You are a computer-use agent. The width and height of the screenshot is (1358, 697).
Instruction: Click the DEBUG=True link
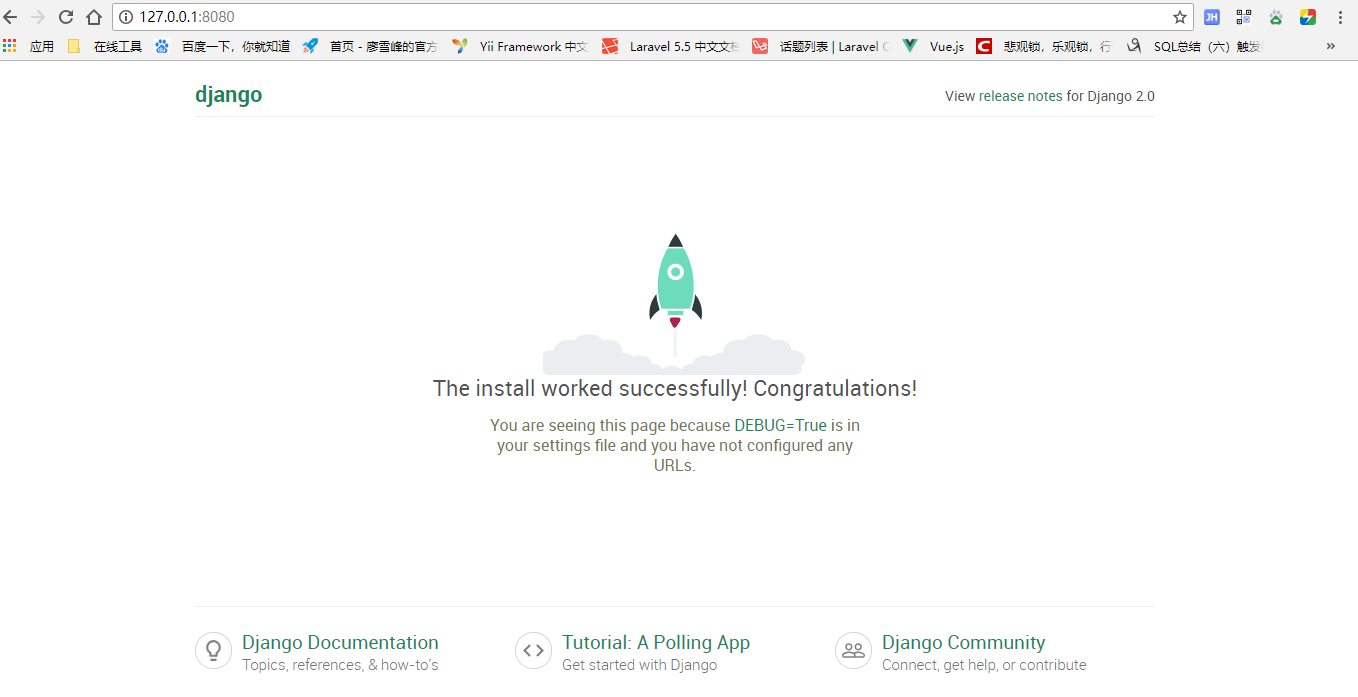coord(780,425)
